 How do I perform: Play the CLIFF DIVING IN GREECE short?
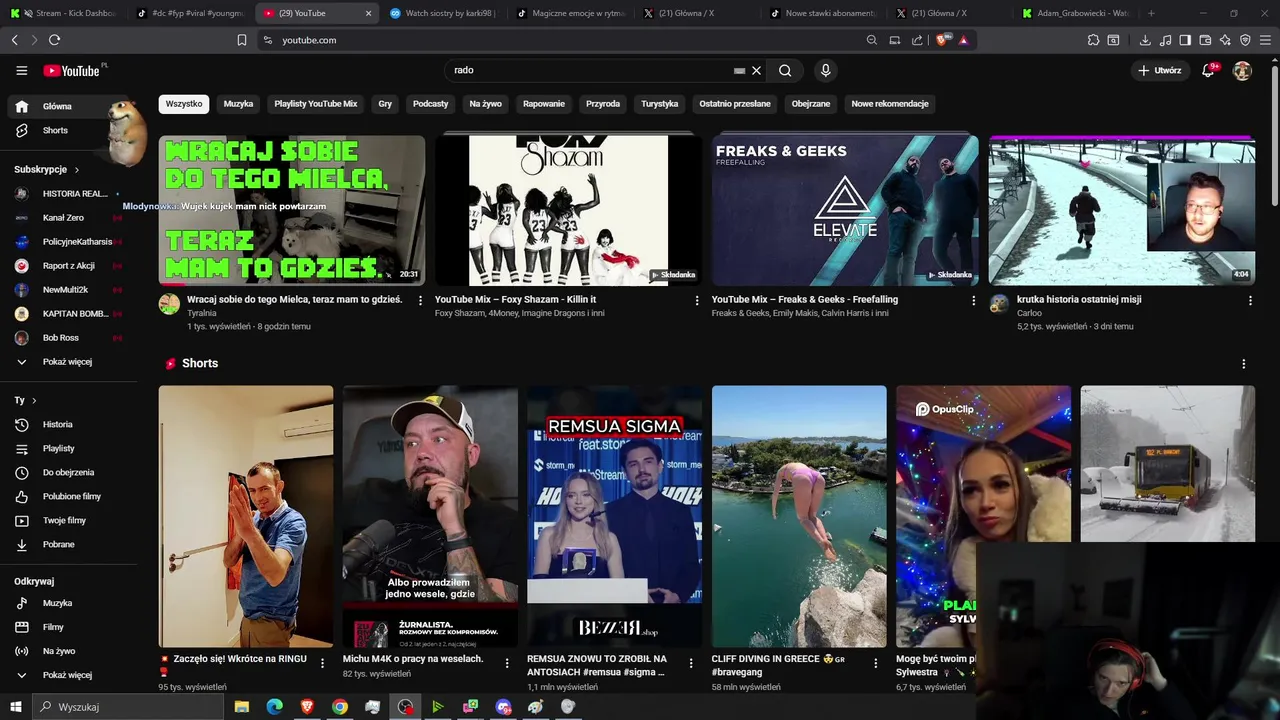(x=799, y=516)
